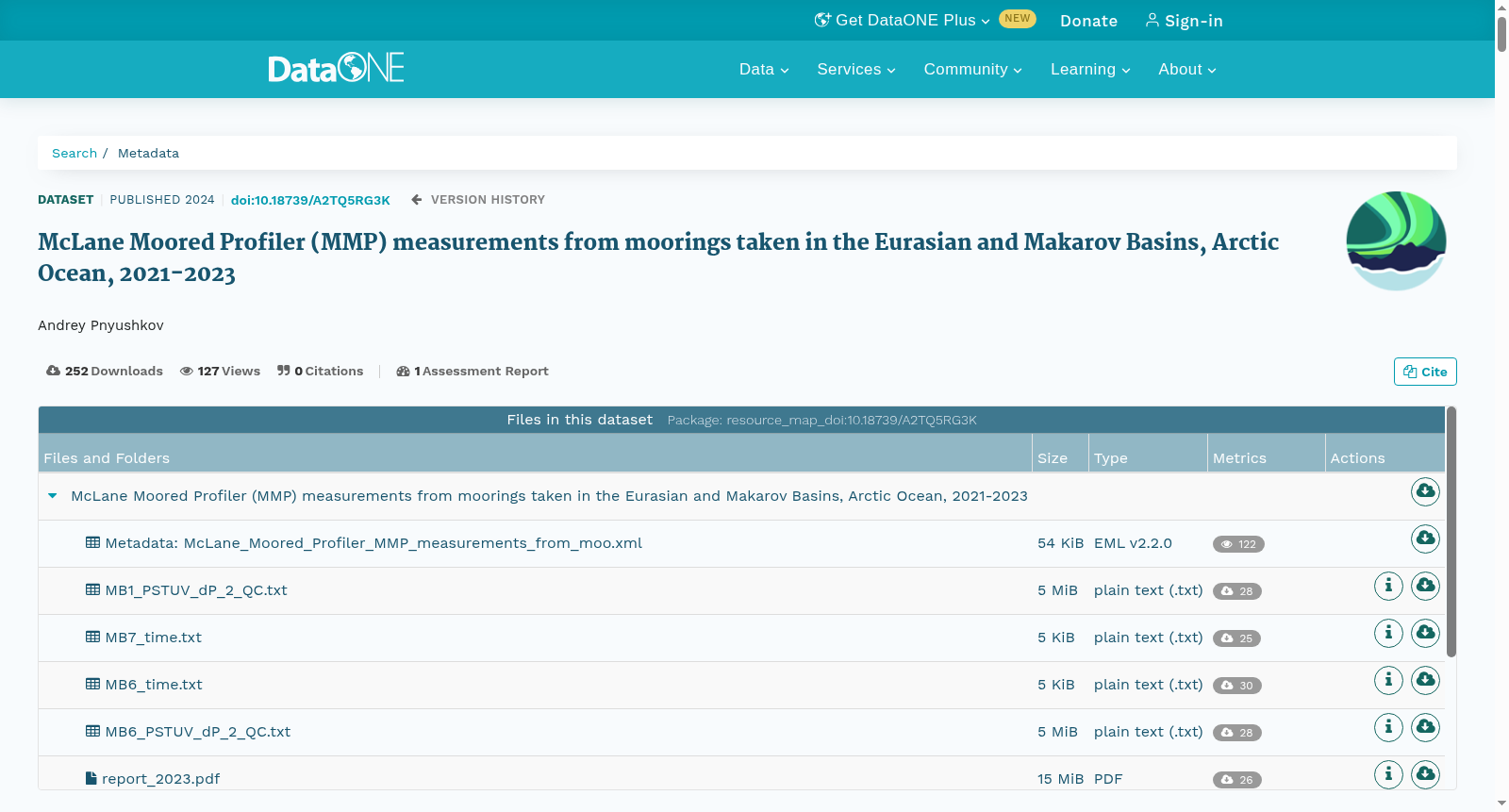1509x812 pixels.
Task: Click the page scrollbar down arrow
Action: (x=1501, y=804)
